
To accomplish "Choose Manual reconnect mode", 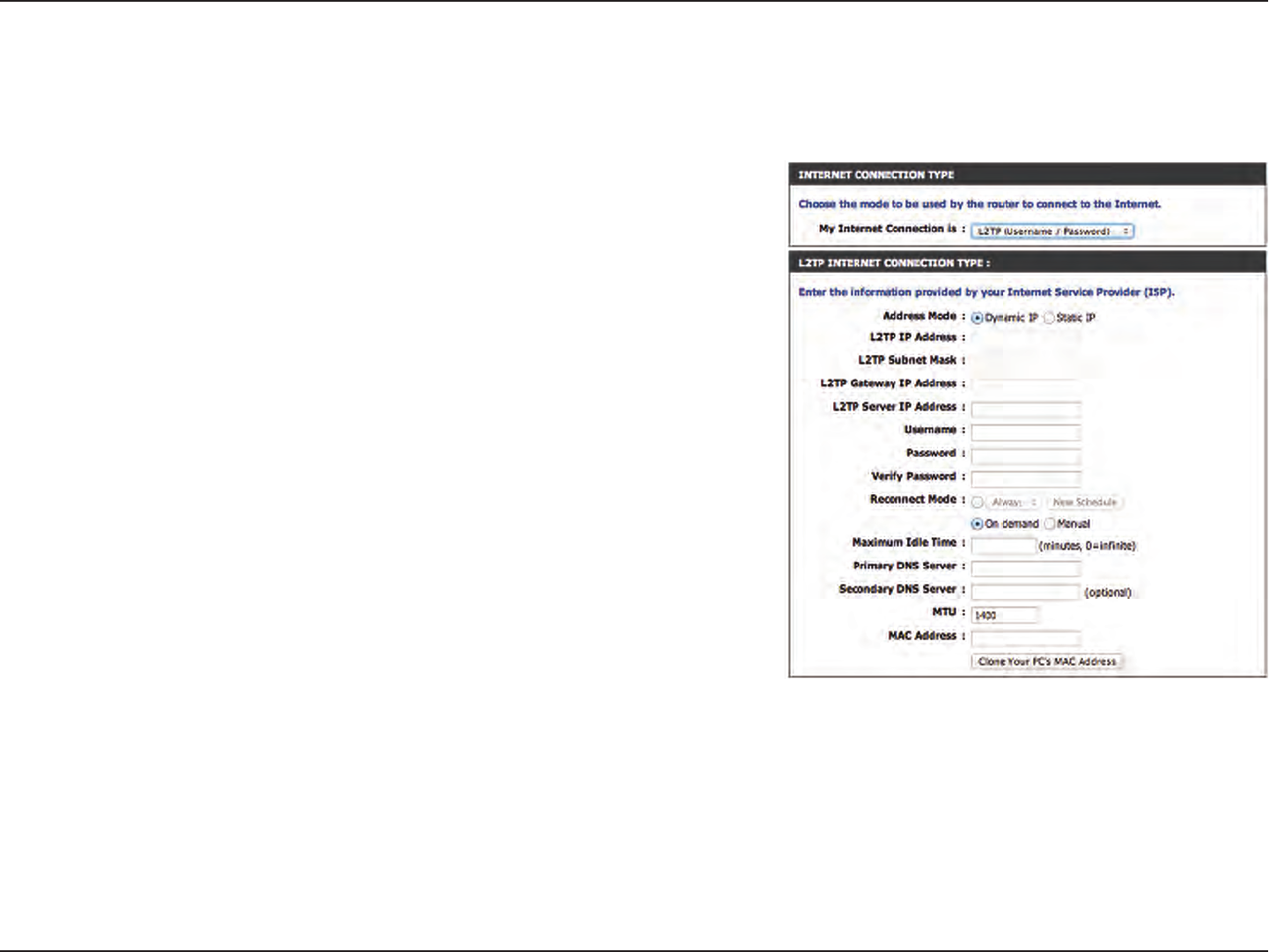I will (1050, 524).
